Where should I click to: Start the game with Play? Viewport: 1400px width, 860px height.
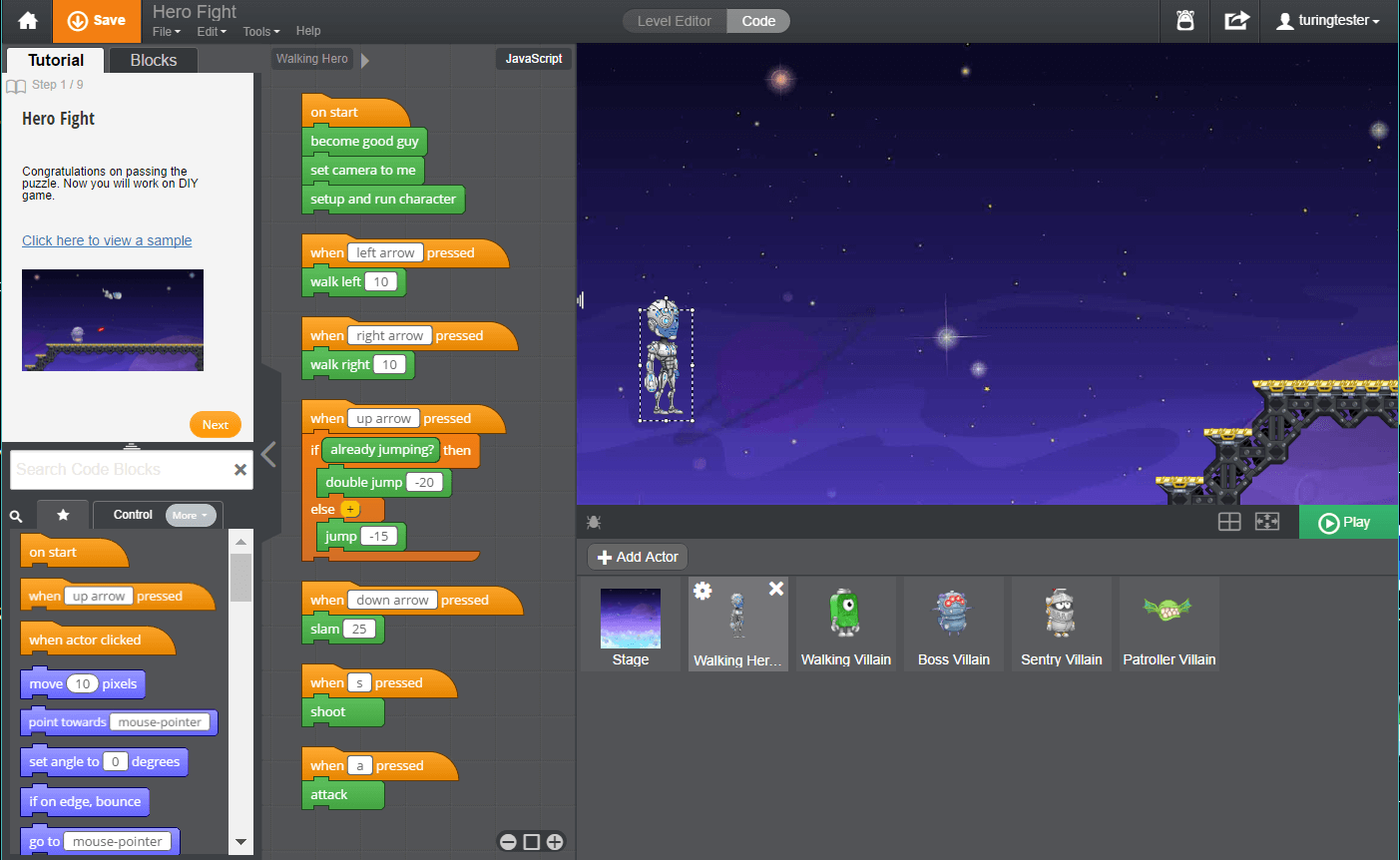tap(1348, 522)
